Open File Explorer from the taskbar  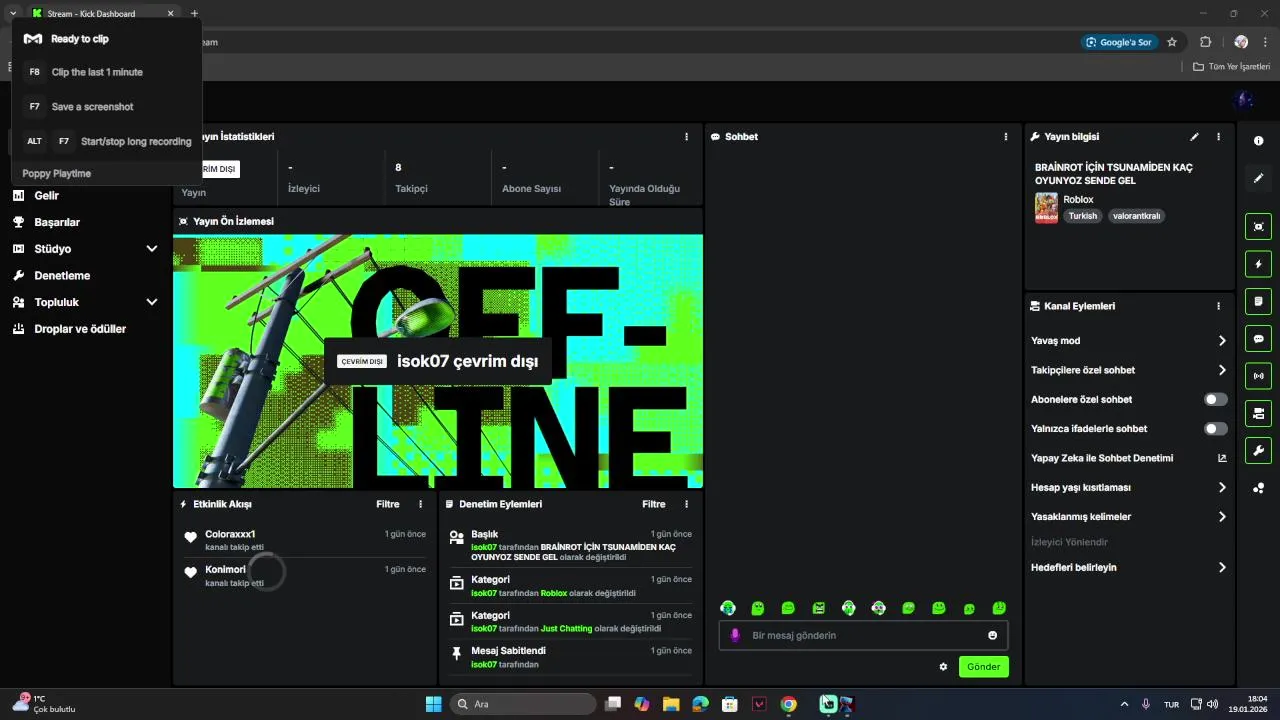pyautogui.click(x=671, y=704)
